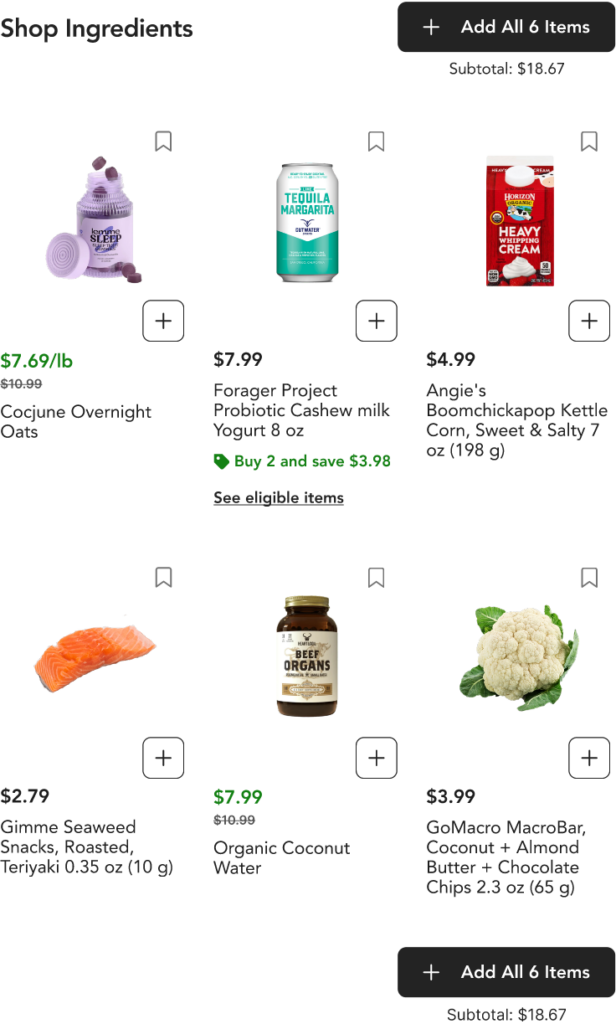The image size is (616, 1024).
Task: Bookmark the Organic Coconut Water item
Action: click(x=376, y=577)
